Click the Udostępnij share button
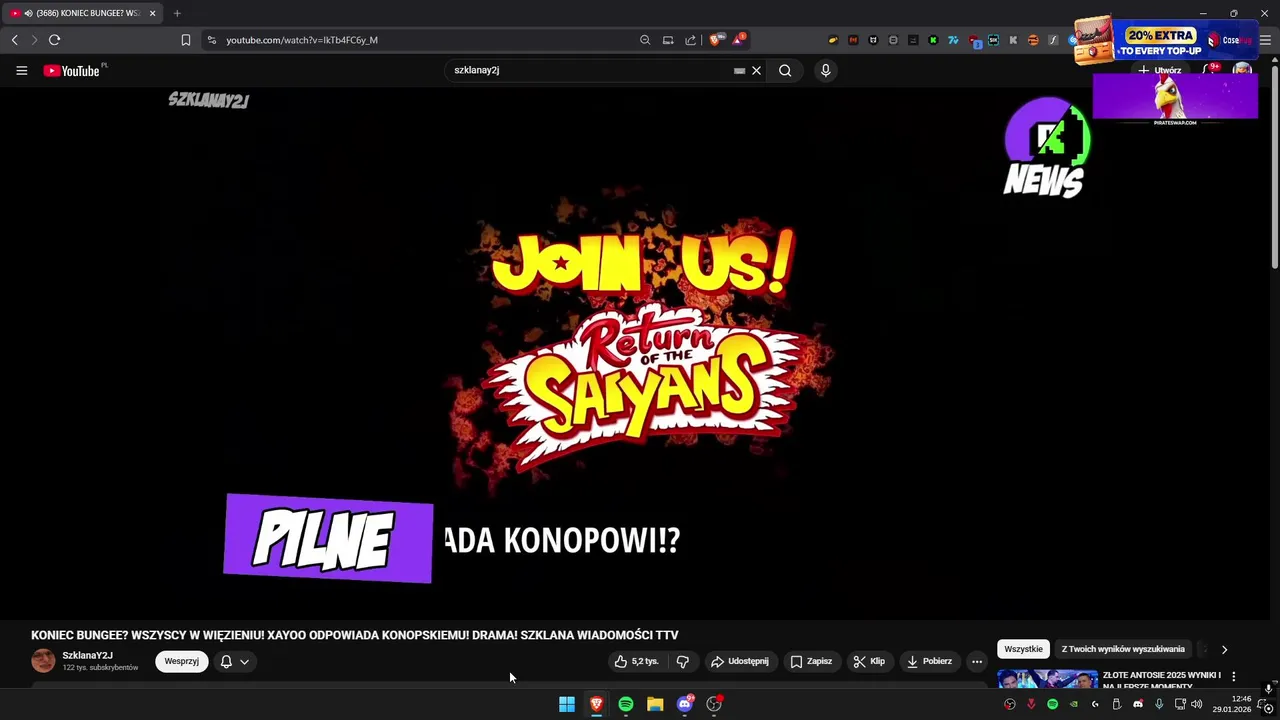Image resolution: width=1280 pixels, height=720 pixels. tap(739, 661)
